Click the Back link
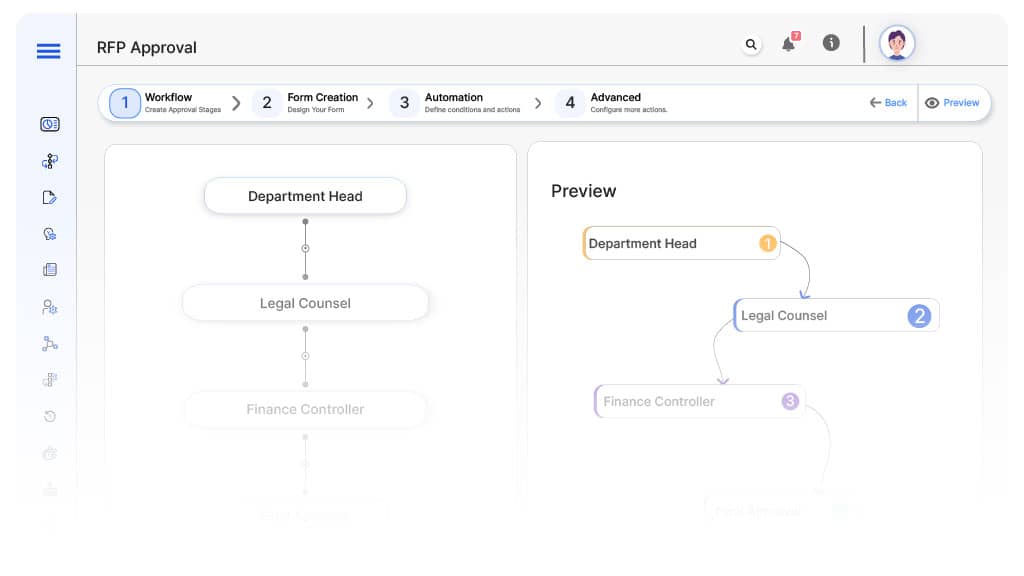 [888, 103]
